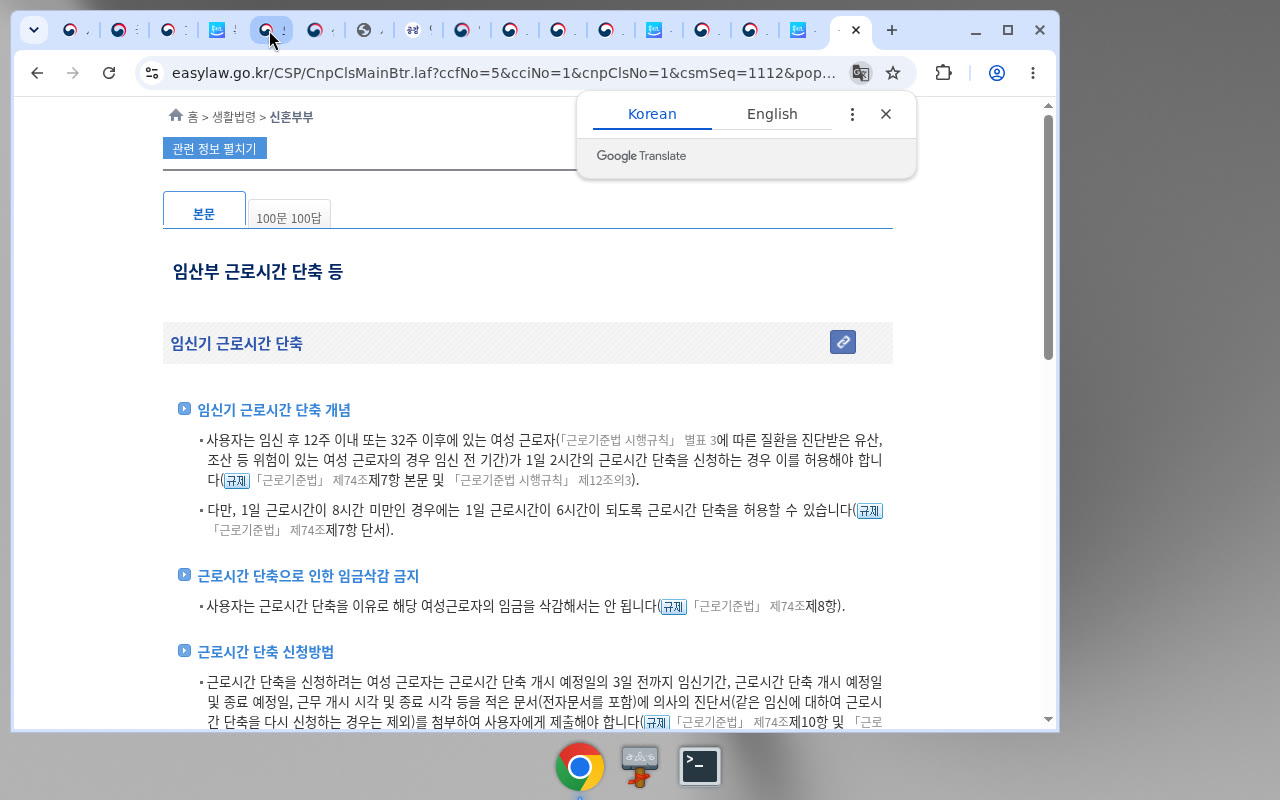Switch to 100문 100답 tab
The image size is (1280, 800).
(x=289, y=215)
